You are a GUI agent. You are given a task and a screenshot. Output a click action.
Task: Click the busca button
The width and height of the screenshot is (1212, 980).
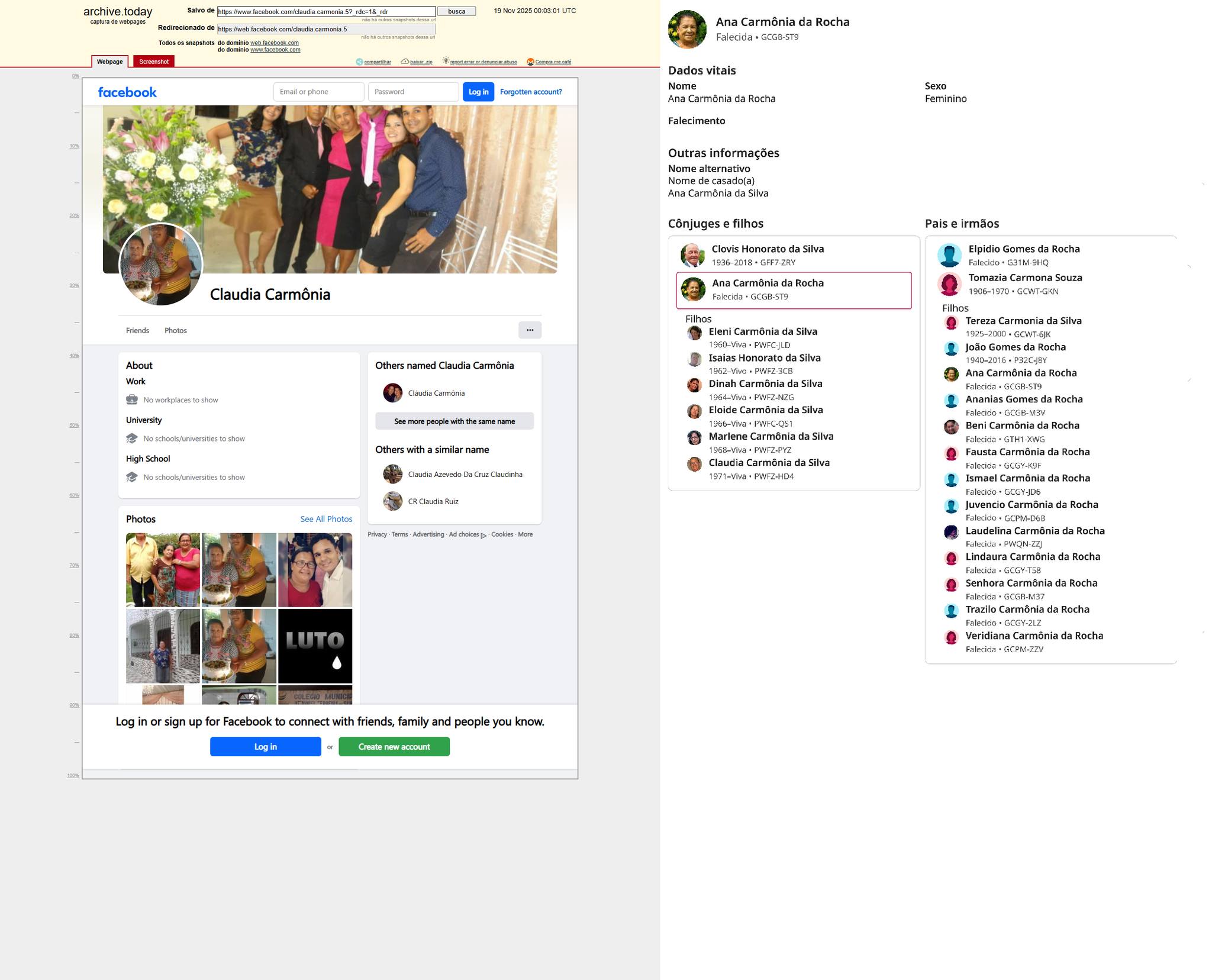tap(456, 11)
